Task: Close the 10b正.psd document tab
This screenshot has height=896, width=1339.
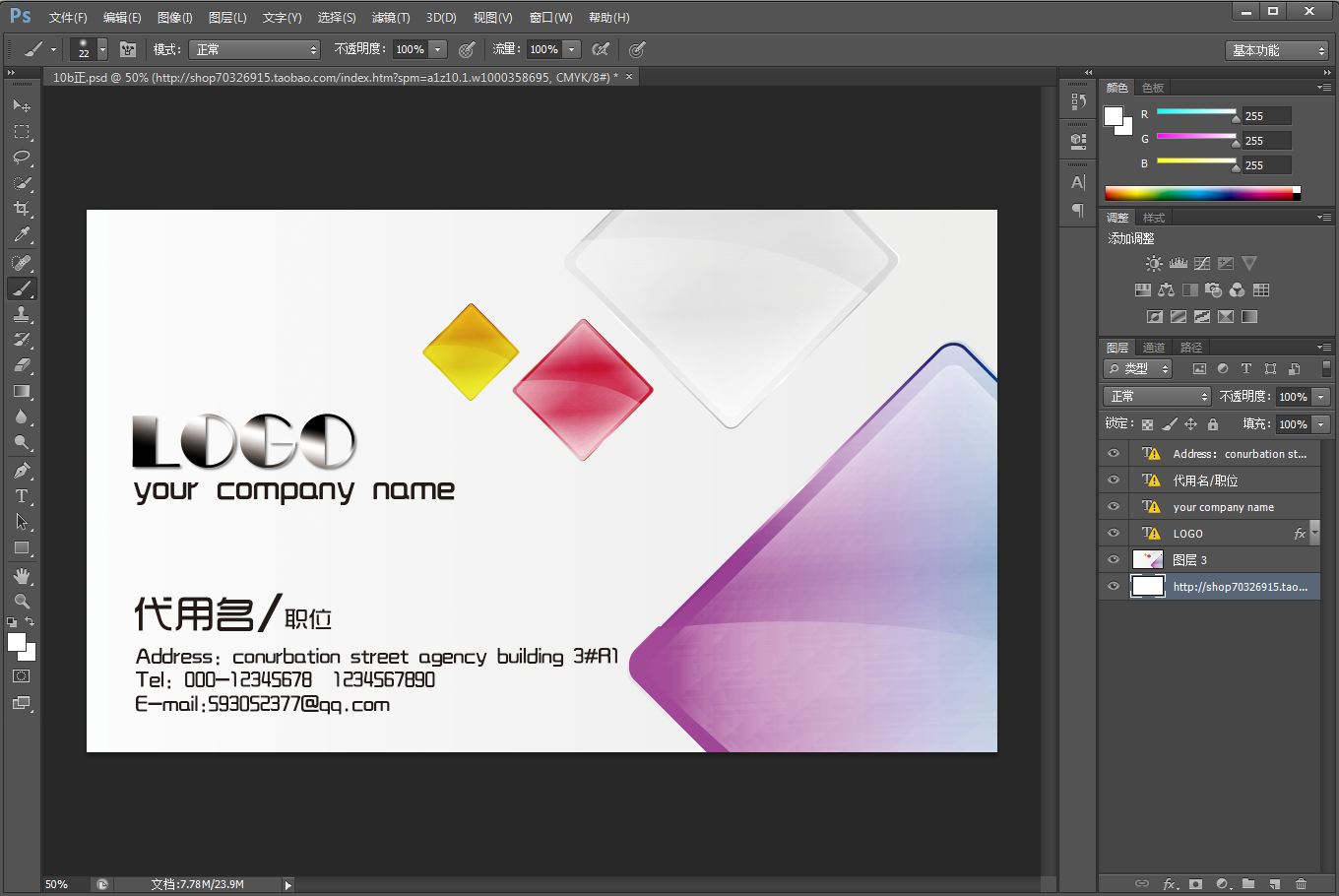Action: [x=629, y=76]
